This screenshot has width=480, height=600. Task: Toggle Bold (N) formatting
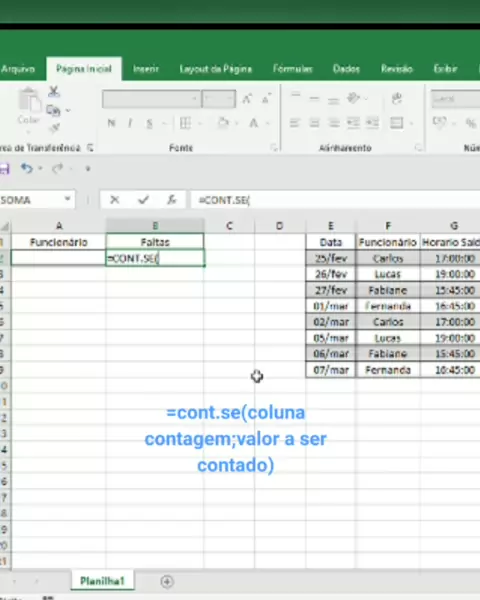pos(111,123)
